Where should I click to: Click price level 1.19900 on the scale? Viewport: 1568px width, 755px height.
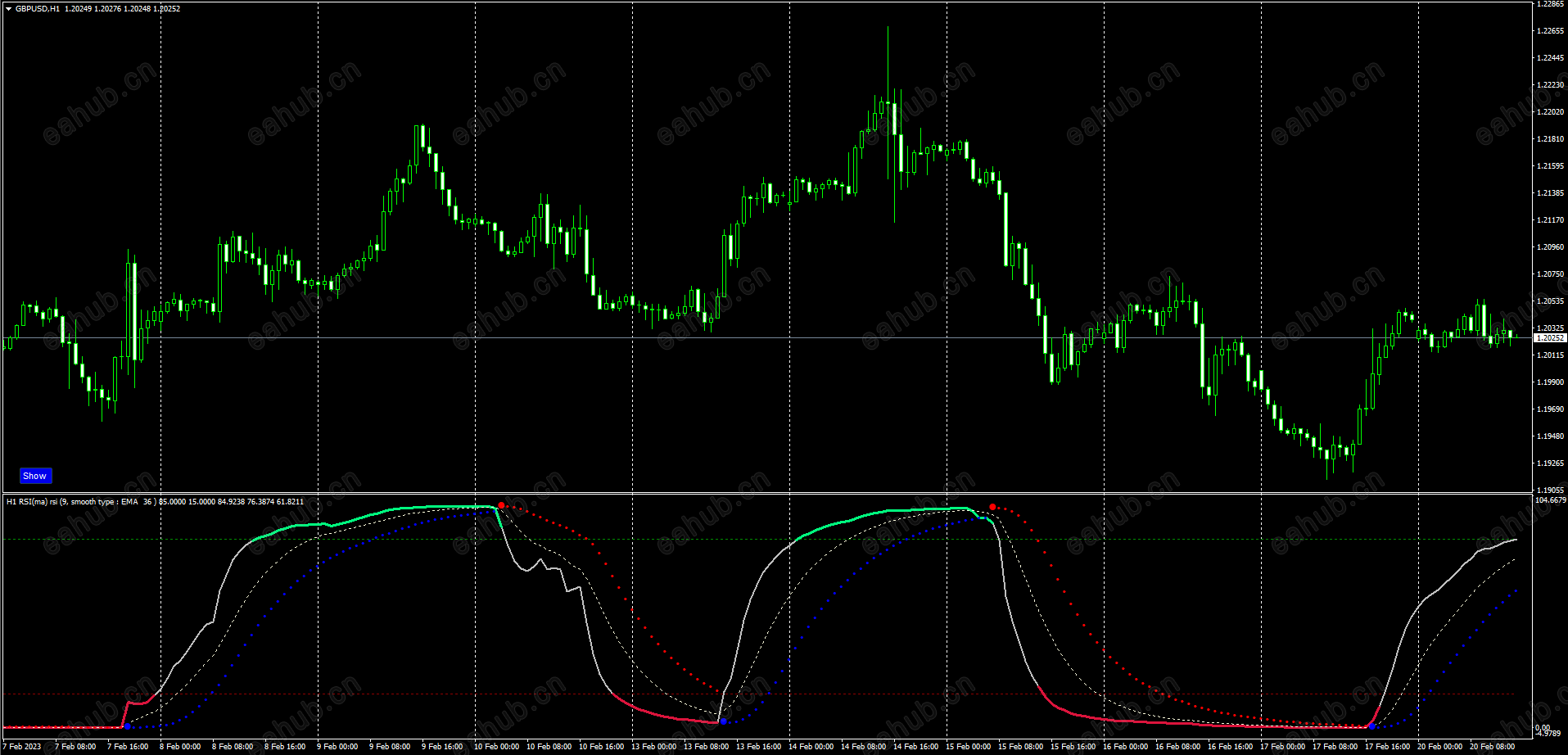click(x=1551, y=382)
